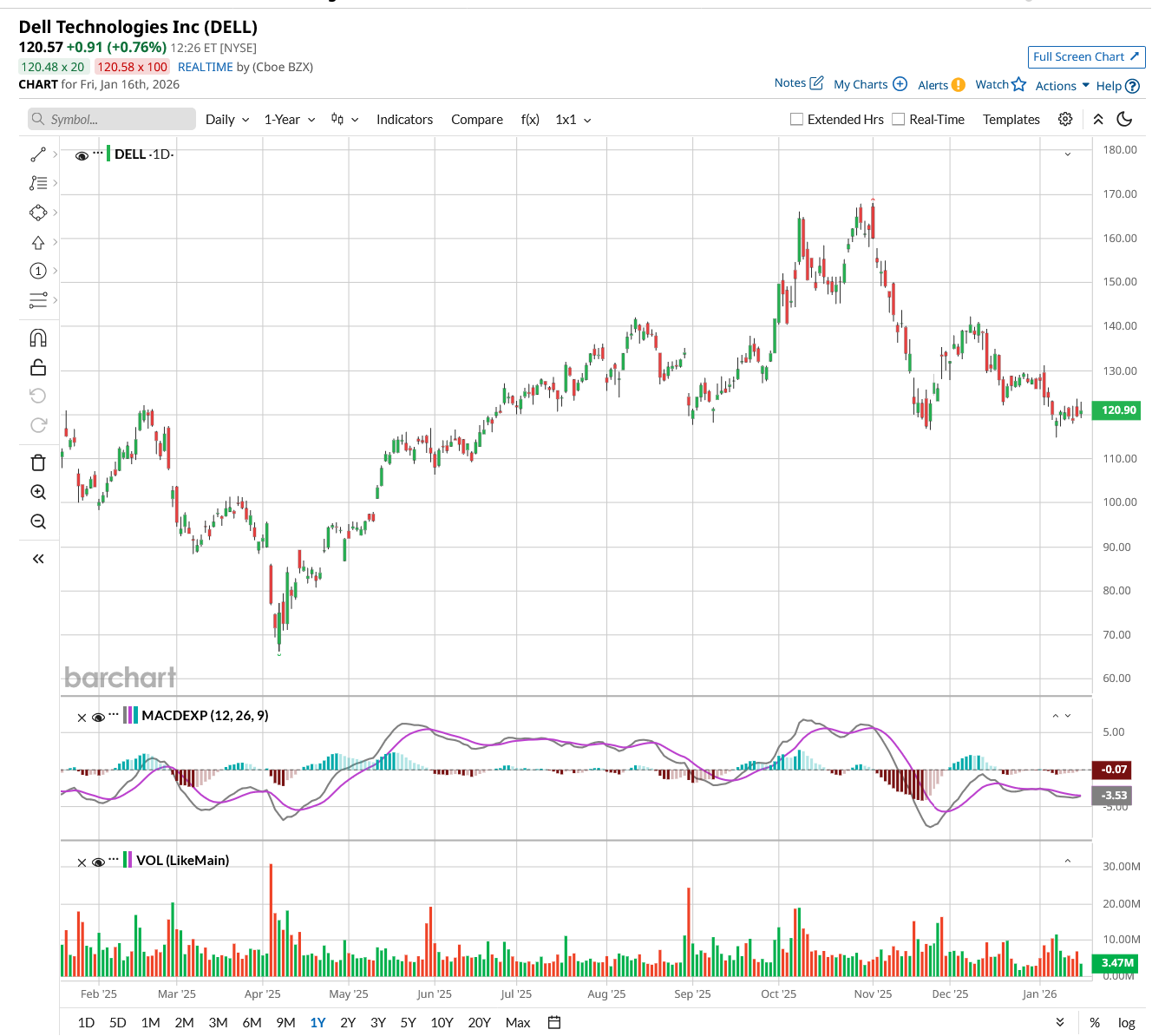Open the Notes link
This screenshot has width=1152, height=1036.
pyautogui.click(x=798, y=83)
